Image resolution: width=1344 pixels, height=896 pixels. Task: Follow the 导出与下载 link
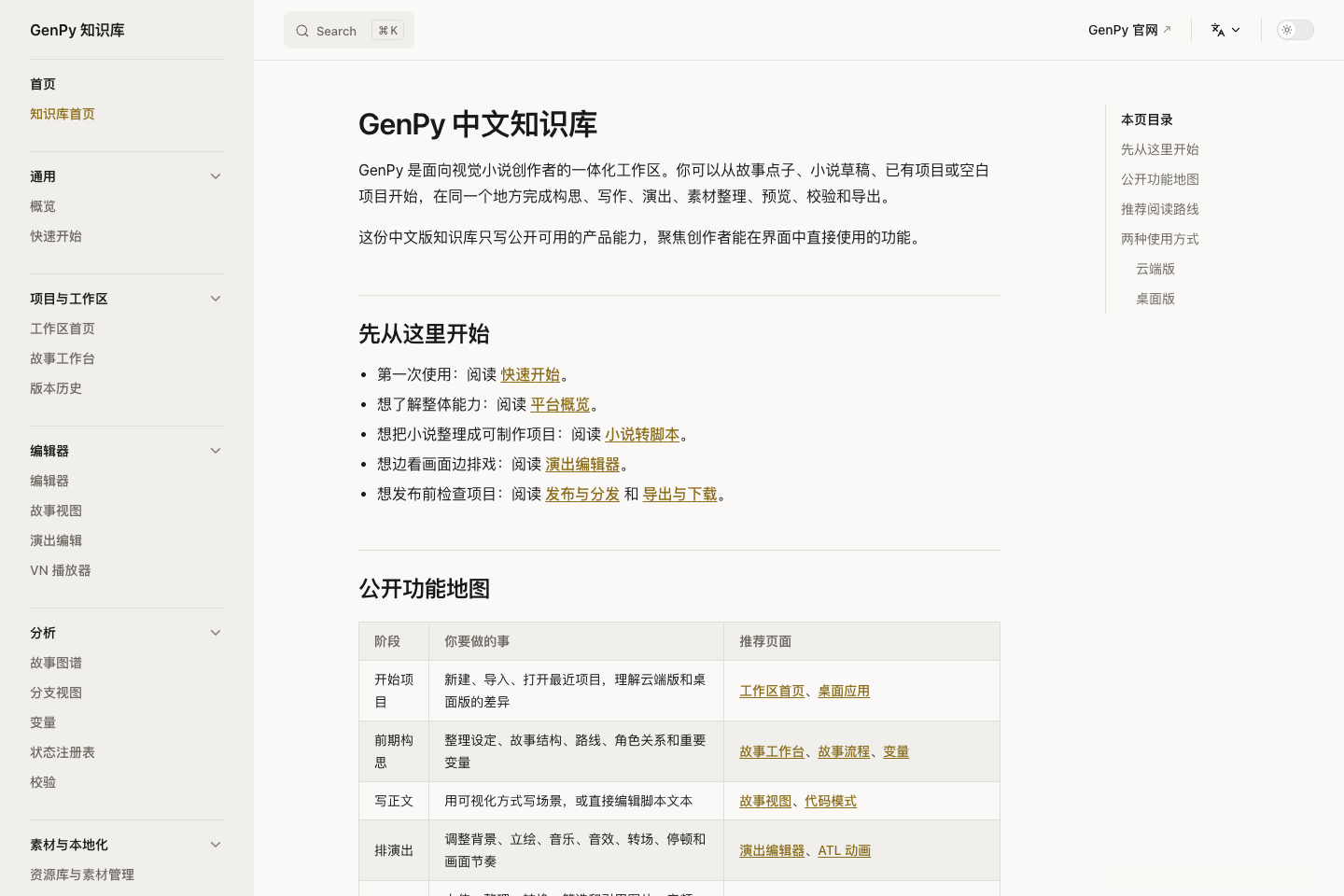pyautogui.click(x=679, y=494)
